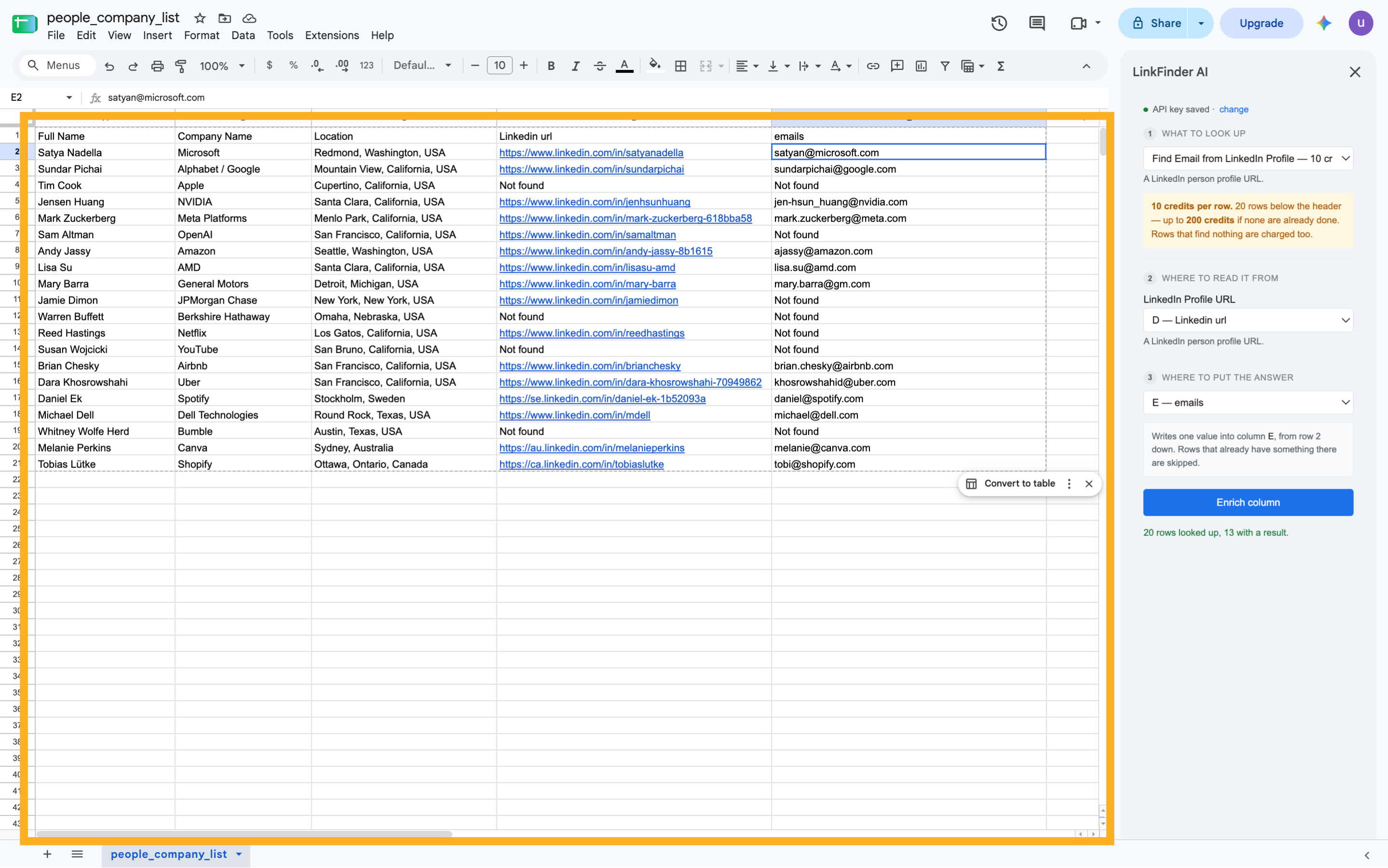Open the Edit menu
The width and height of the screenshot is (1388, 868).
pyautogui.click(x=86, y=36)
